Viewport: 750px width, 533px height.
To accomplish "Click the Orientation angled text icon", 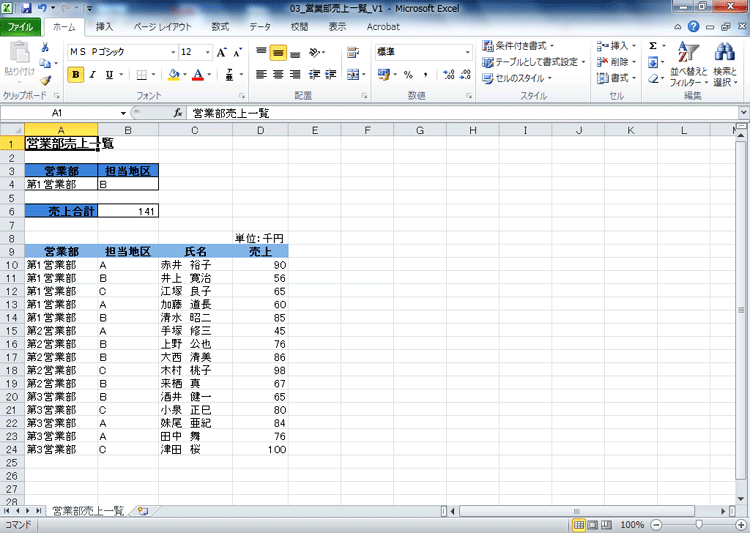I will [x=315, y=52].
